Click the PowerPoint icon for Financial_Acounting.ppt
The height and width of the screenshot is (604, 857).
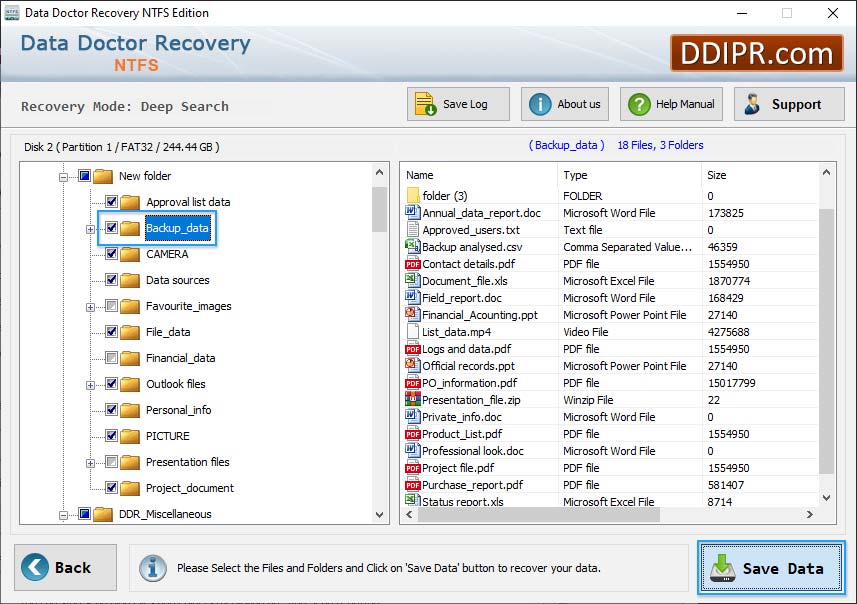click(x=412, y=314)
